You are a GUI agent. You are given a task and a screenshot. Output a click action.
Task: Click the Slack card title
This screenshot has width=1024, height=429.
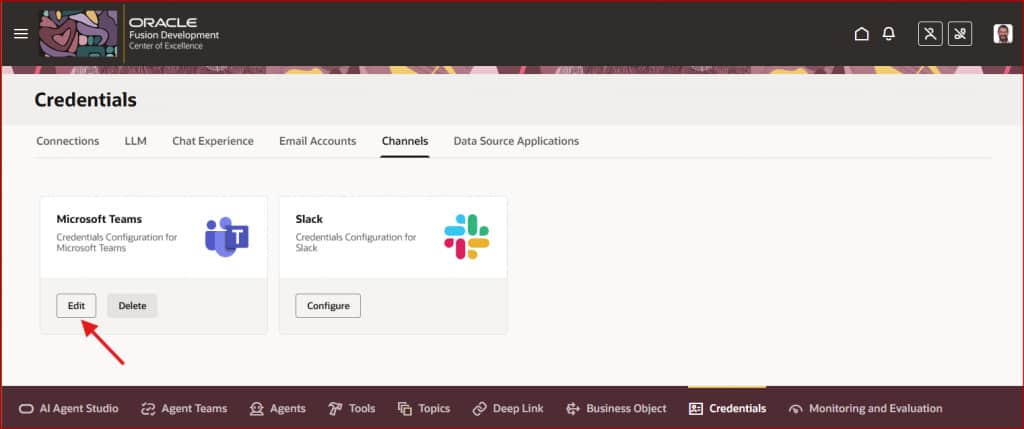point(309,219)
